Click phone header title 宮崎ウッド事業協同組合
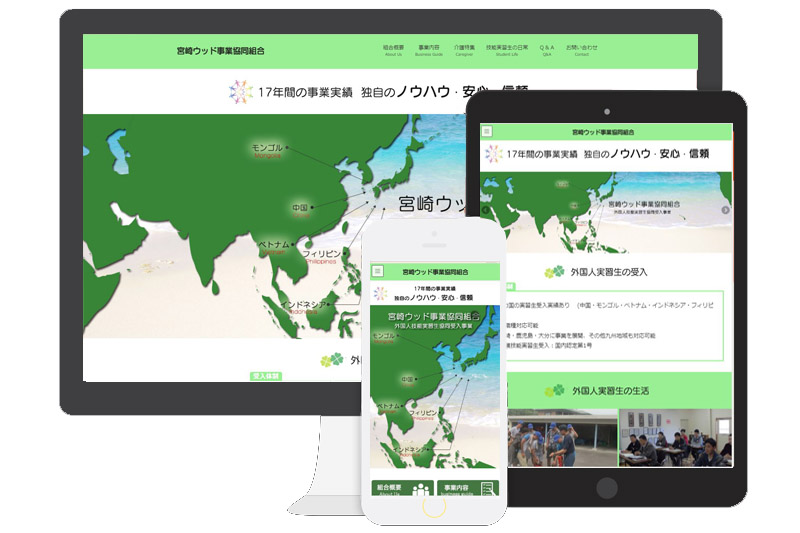This screenshot has width=800, height=533. tap(435, 272)
